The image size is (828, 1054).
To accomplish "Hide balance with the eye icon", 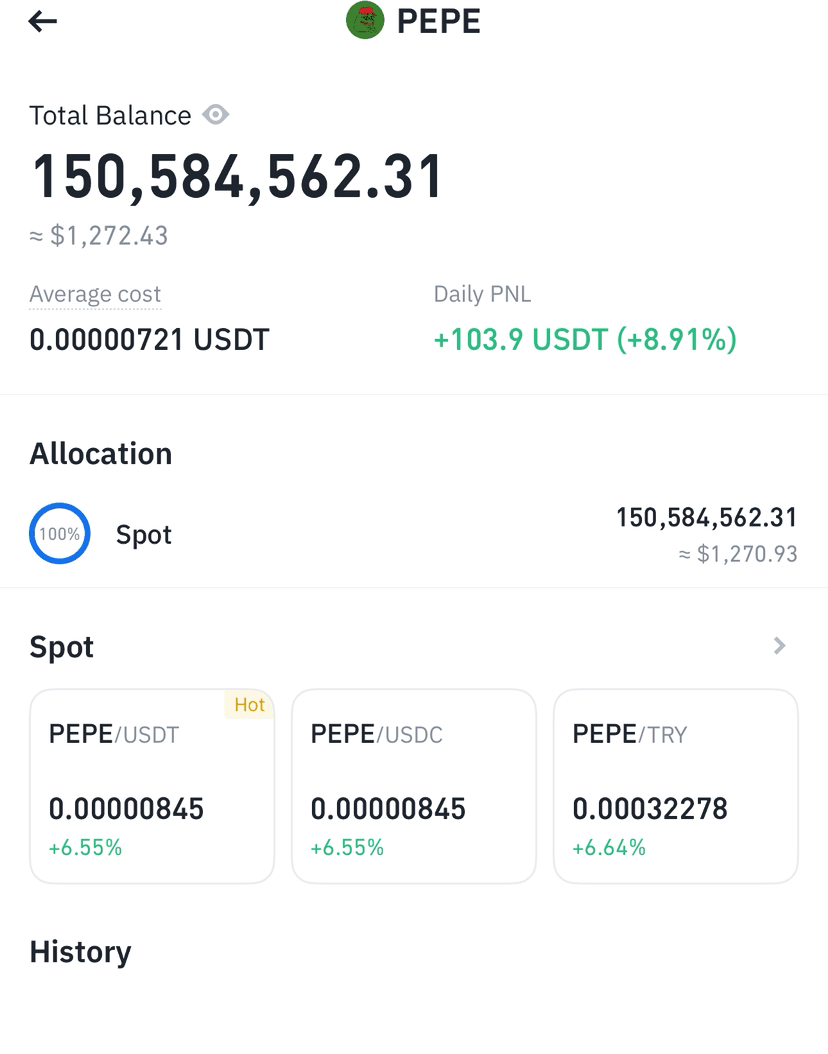I will tap(216, 115).
